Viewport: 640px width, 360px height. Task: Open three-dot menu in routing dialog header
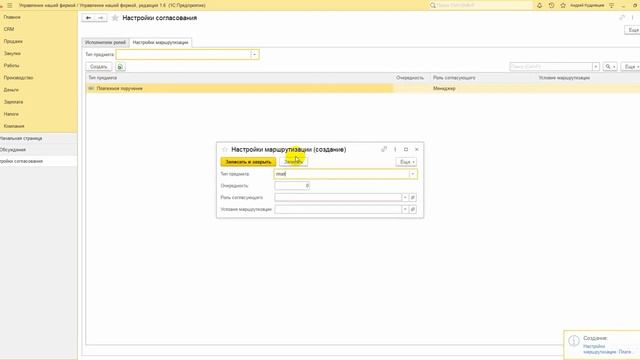(x=395, y=149)
